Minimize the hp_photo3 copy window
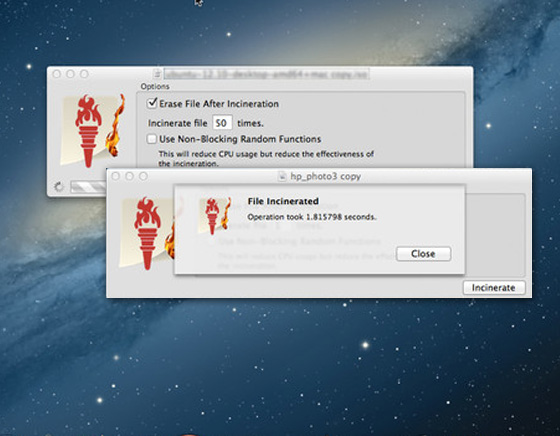The height and width of the screenshot is (436, 560). pyautogui.click(x=129, y=176)
